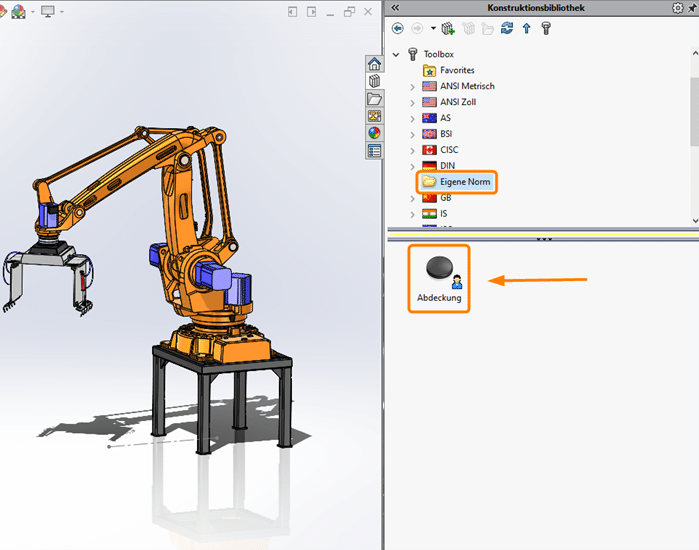Collapse the Konstruktionsbibliothek task pane with double chevron
This screenshot has height=550, width=699.
coord(395,8)
